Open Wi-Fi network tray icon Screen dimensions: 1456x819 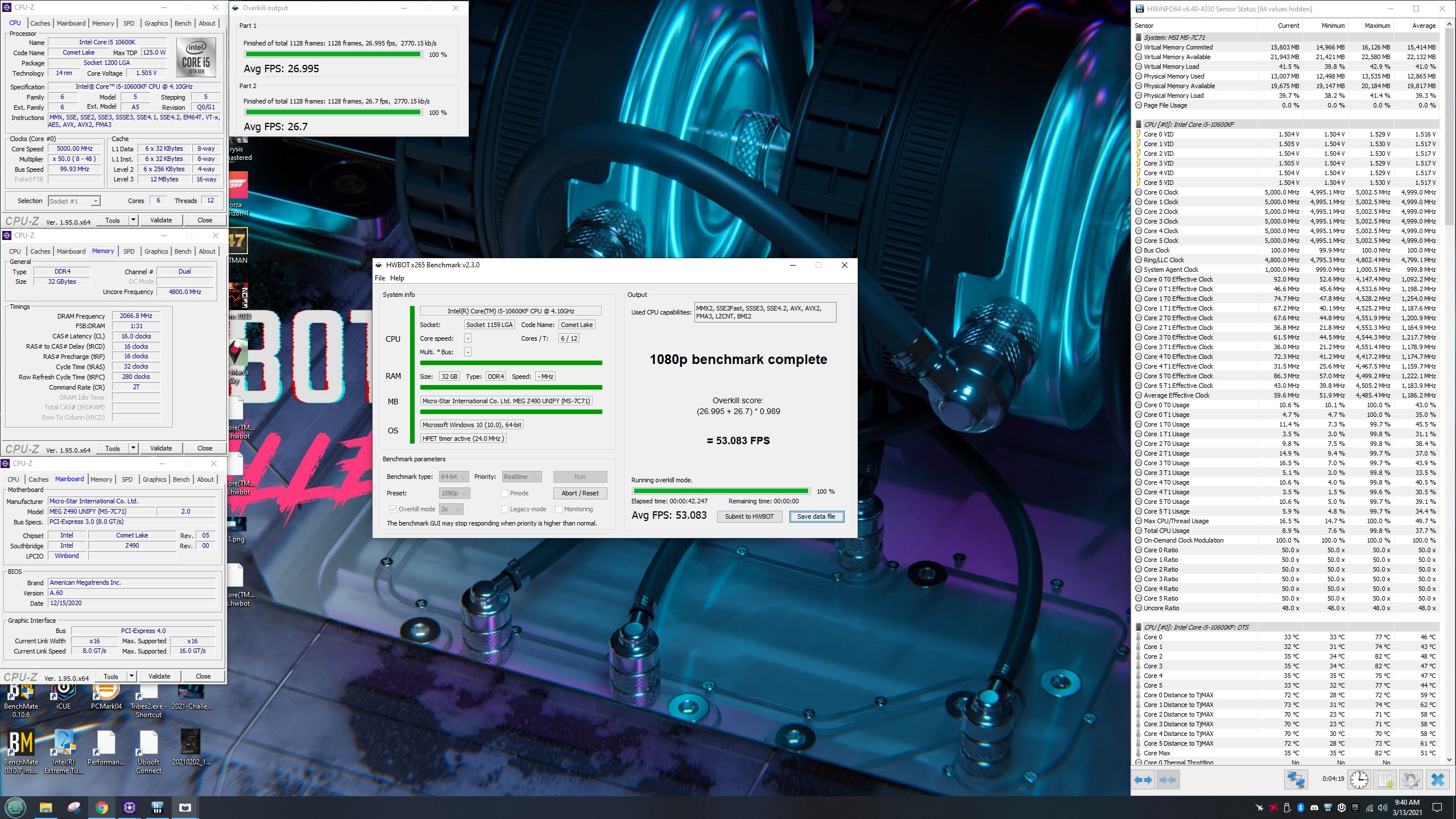[x=1370, y=808]
